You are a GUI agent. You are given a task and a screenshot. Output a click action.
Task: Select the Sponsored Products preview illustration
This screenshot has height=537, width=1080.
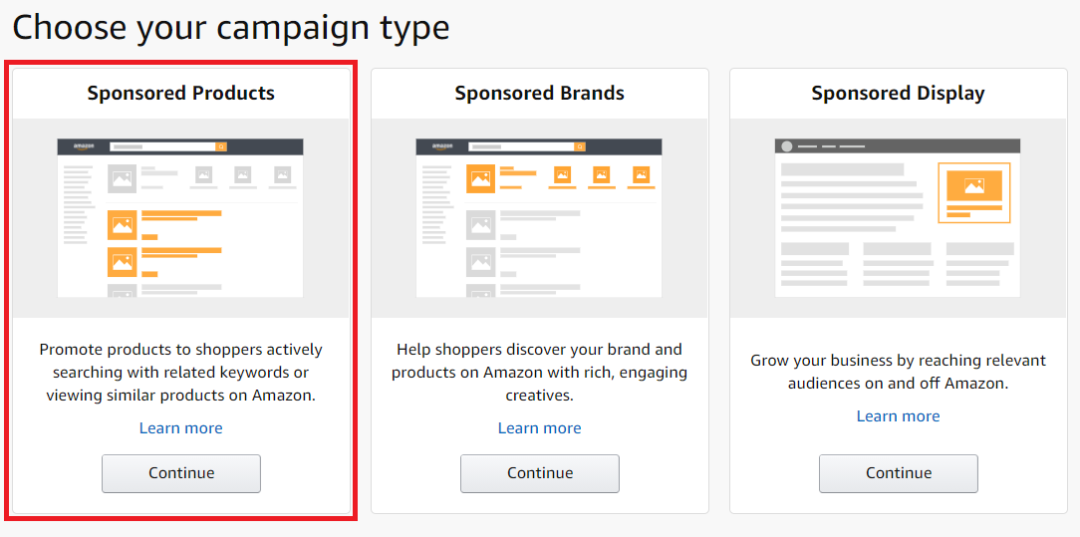[181, 218]
